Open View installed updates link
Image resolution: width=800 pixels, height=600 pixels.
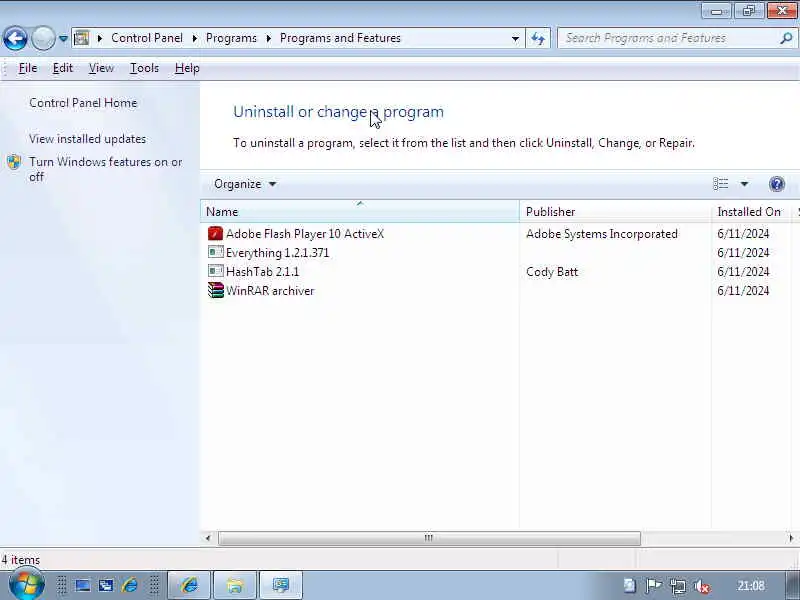coord(87,139)
